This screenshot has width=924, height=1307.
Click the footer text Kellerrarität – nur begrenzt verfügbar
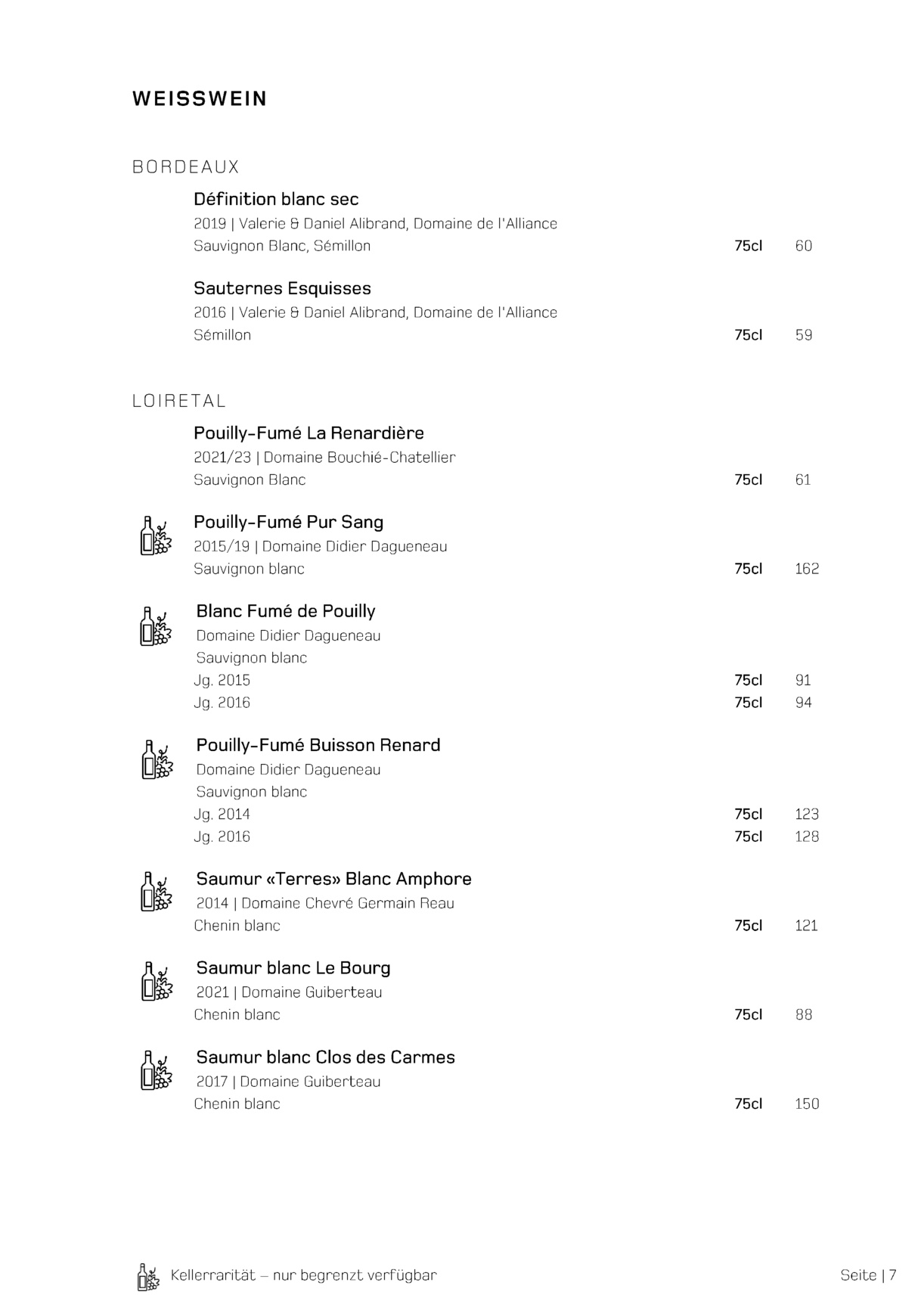304,1275
